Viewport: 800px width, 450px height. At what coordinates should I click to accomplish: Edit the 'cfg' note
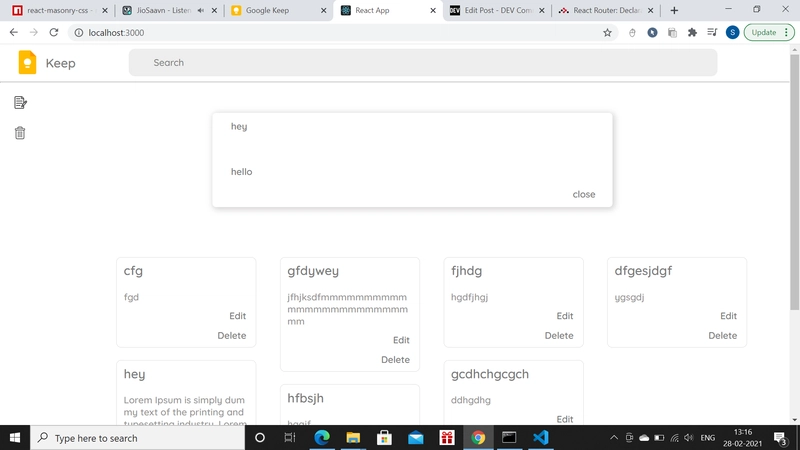pyautogui.click(x=237, y=316)
